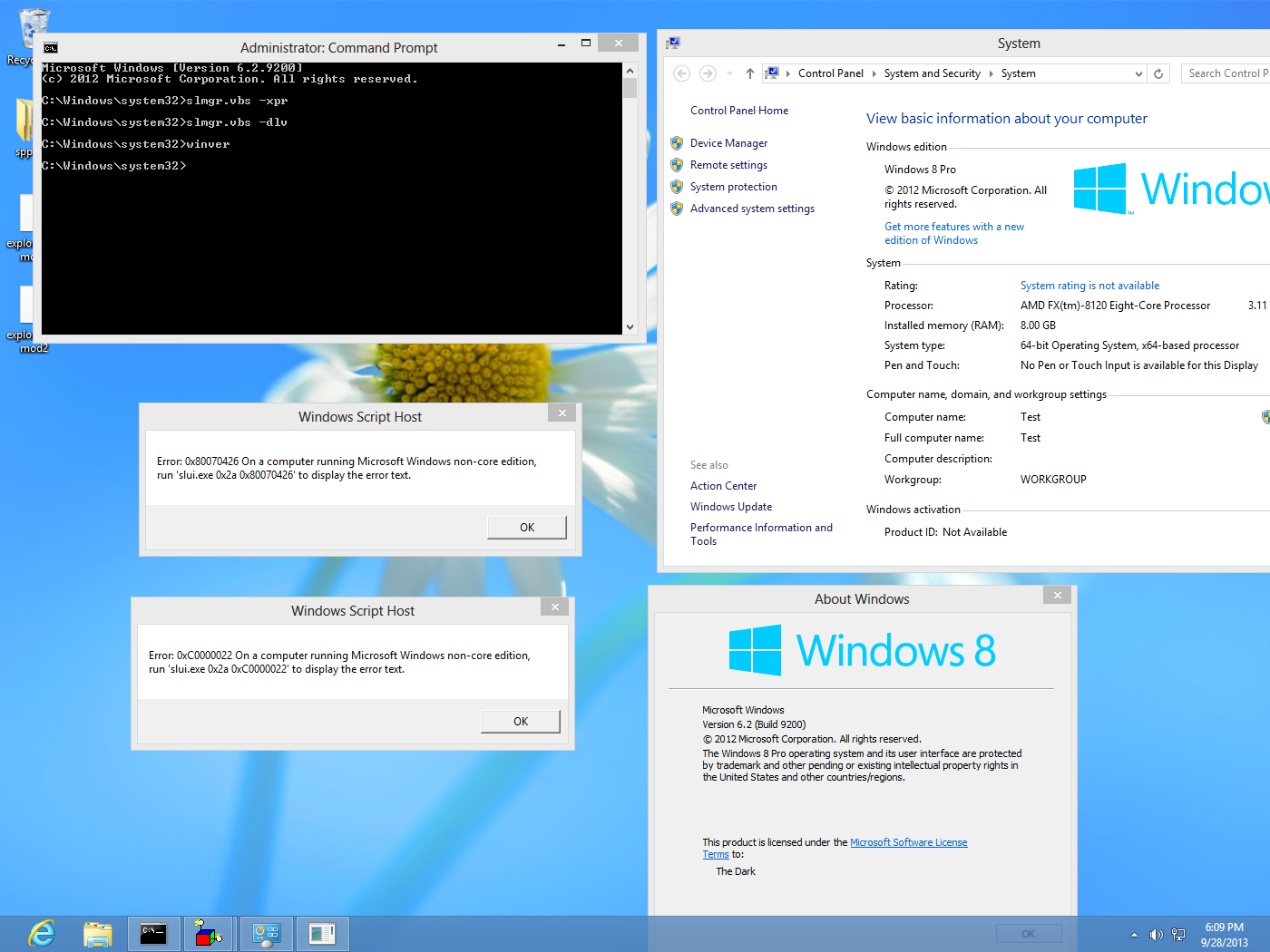Close the 0x80070426 Windows Script Host dialog
Image resolution: width=1270 pixels, height=952 pixels.
pos(562,413)
